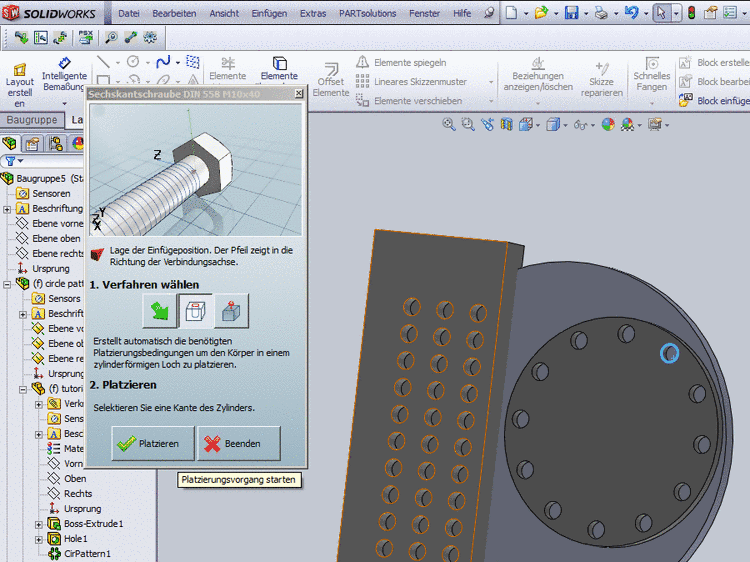Select the green arrow placement method
Viewport: 750px width, 562px height.
click(160, 311)
